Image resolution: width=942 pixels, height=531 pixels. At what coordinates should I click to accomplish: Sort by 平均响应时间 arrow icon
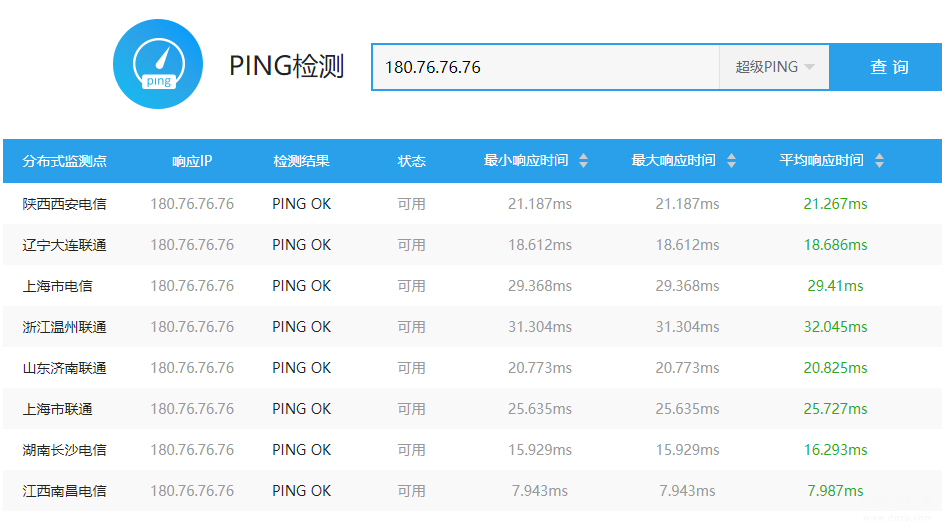(x=879, y=161)
